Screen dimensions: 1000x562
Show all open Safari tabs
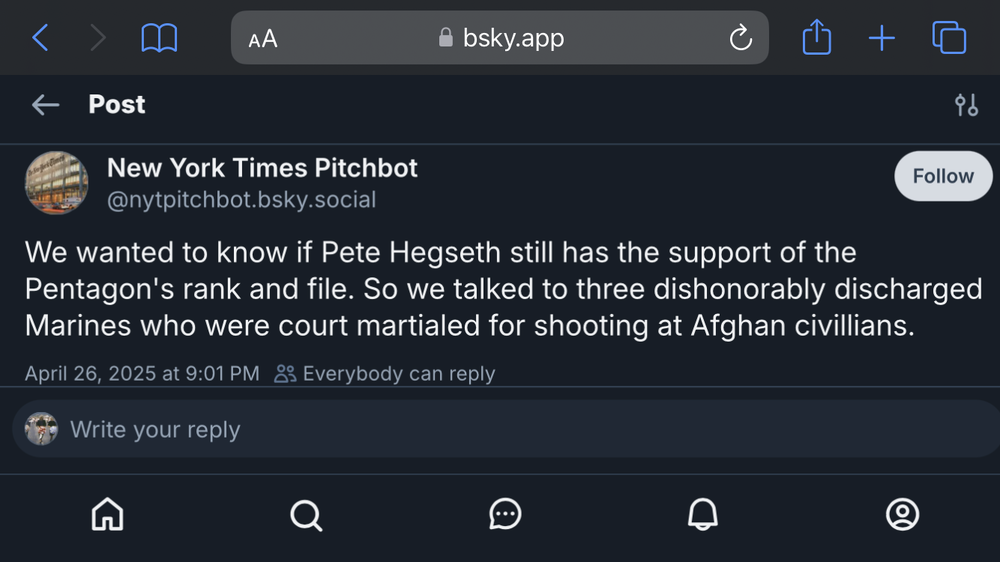(948, 38)
